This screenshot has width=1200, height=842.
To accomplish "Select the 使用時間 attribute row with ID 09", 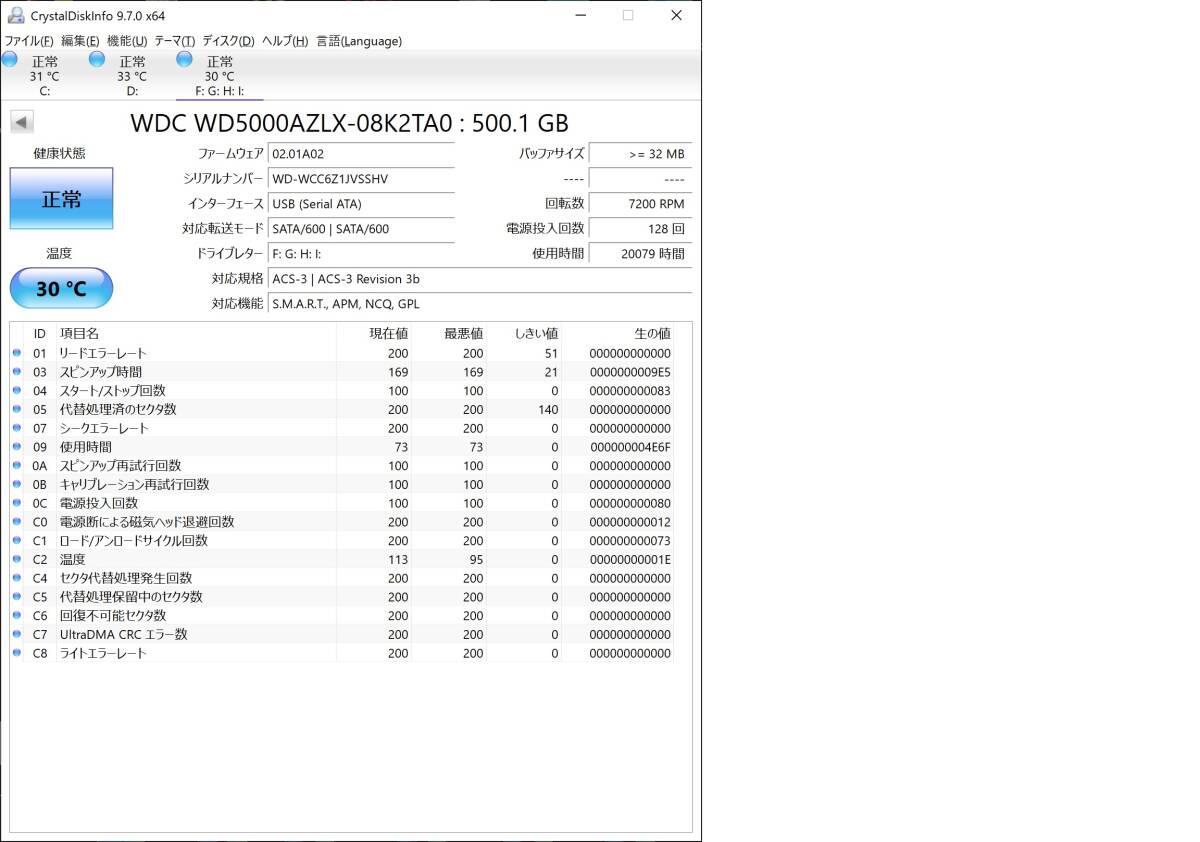I will click(x=342, y=447).
